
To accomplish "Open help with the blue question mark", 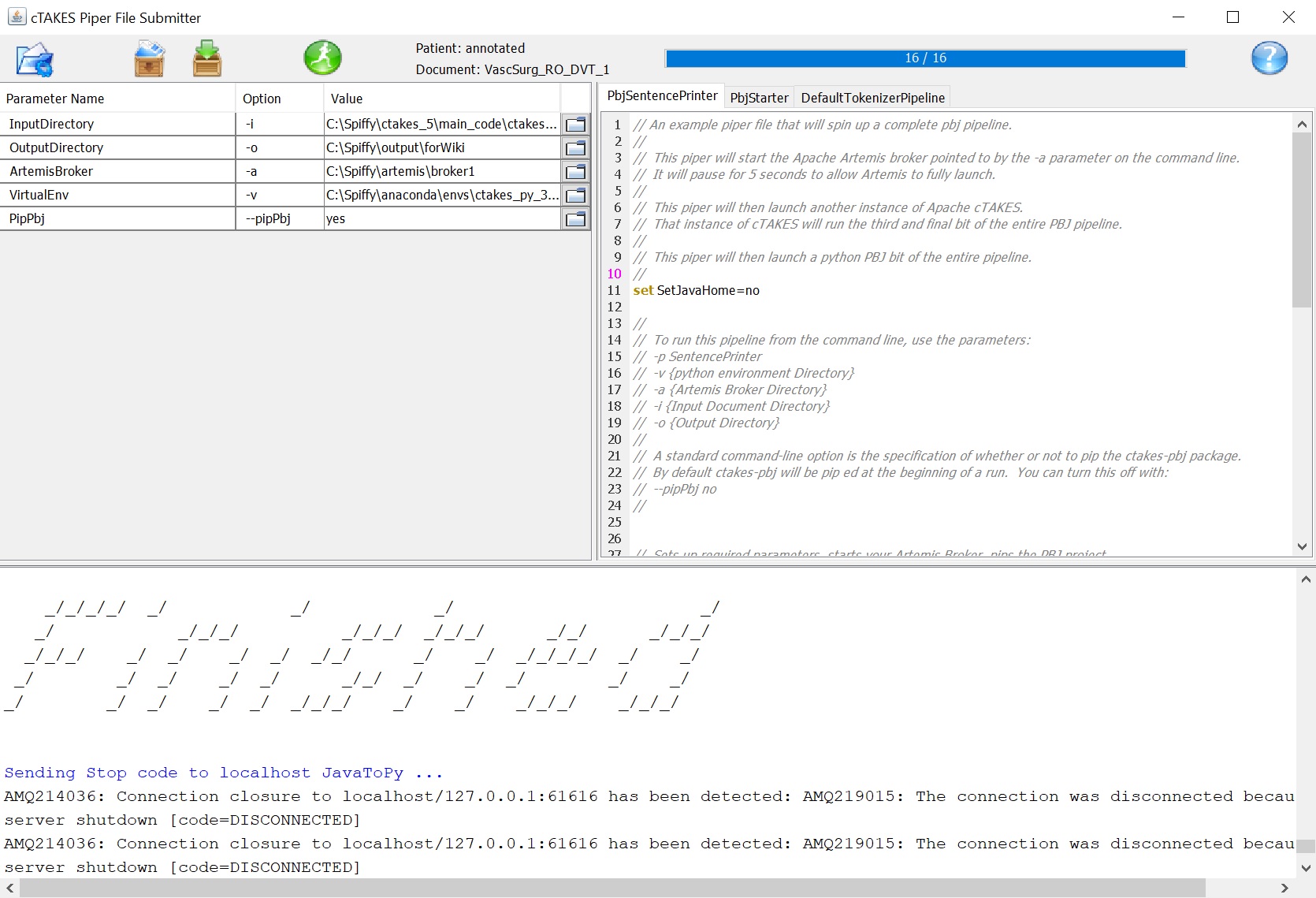I will pyautogui.click(x=1269, y=58).
